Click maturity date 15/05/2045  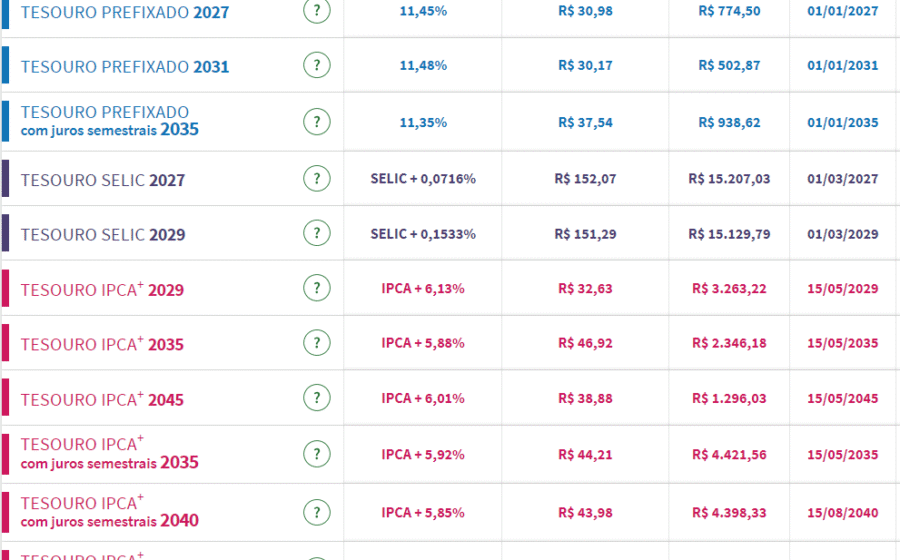click(x=843, y=398)
